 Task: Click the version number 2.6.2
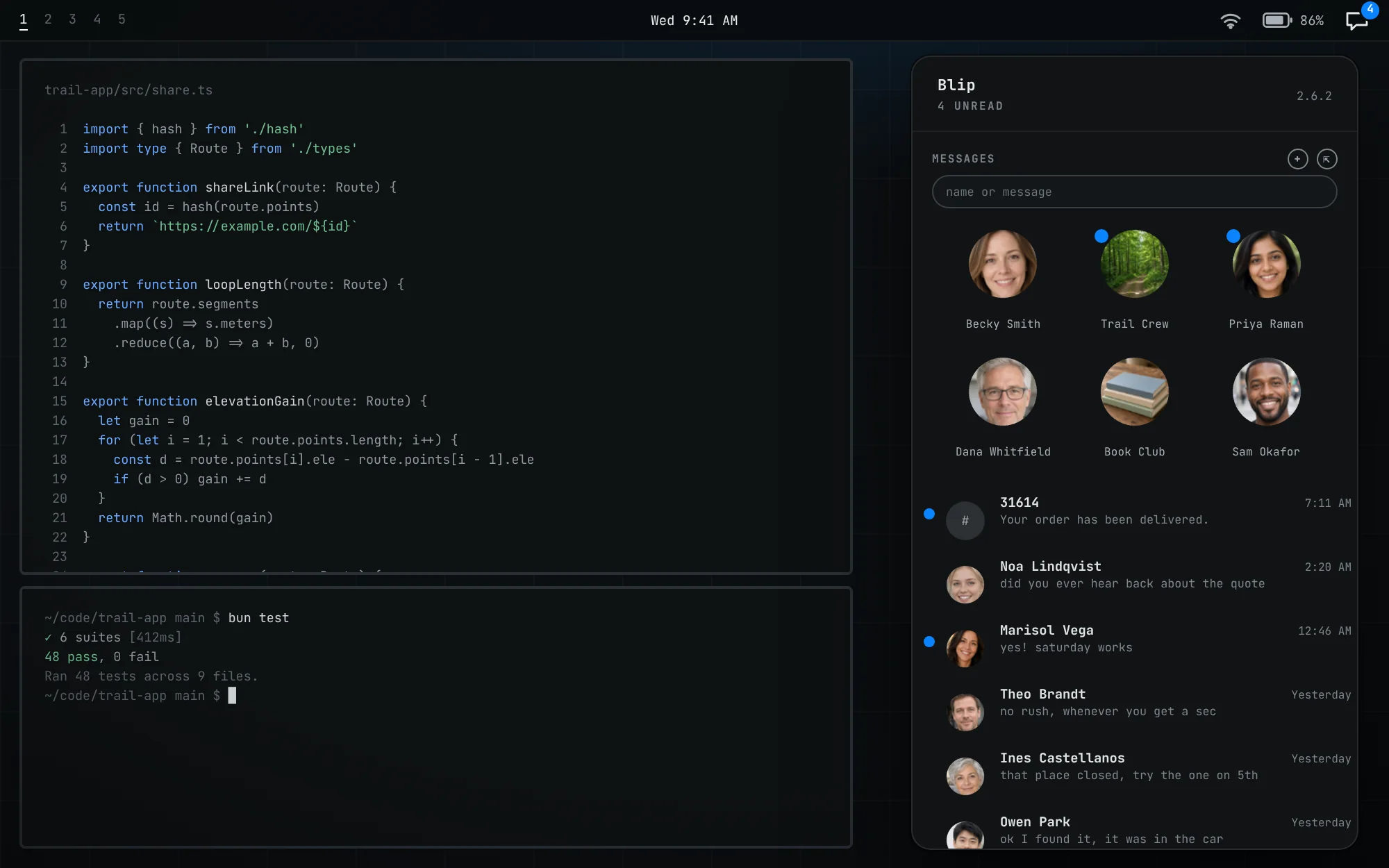point(1314,96)
